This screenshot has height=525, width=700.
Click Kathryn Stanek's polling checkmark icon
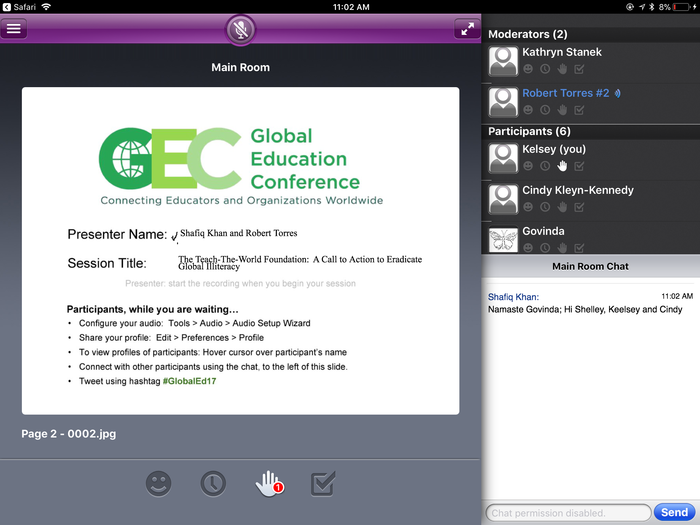coord(579,69)
